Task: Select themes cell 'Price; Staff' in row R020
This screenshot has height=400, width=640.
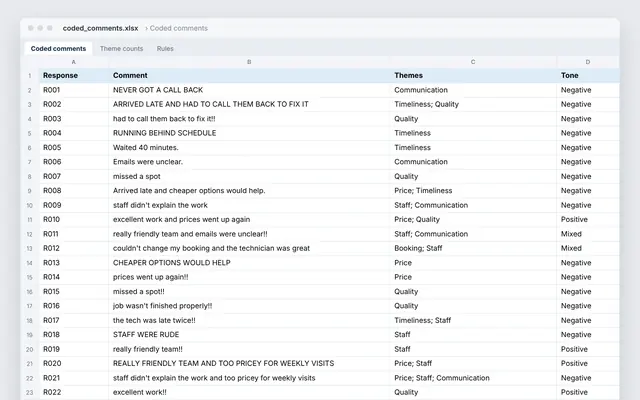Action: pyautogui.click(x=473, y=364)
